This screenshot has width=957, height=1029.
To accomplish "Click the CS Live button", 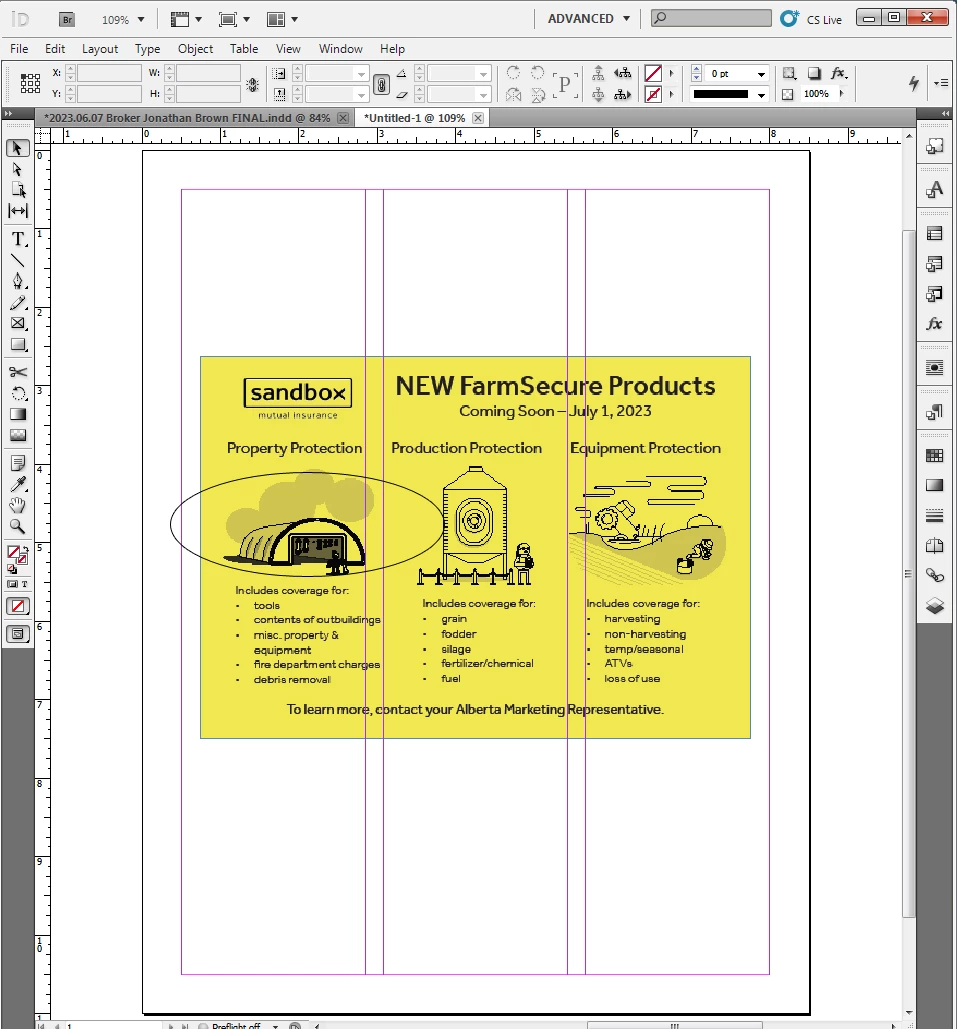I will tap(811, 19).
